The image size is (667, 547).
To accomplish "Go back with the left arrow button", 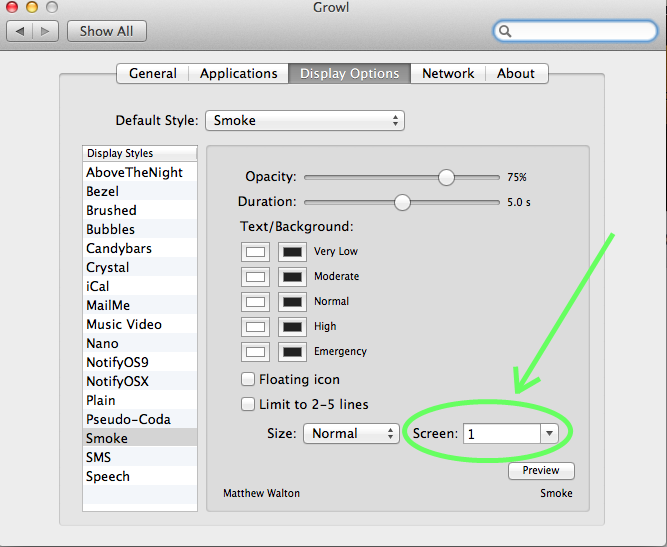I will (20, 31).
